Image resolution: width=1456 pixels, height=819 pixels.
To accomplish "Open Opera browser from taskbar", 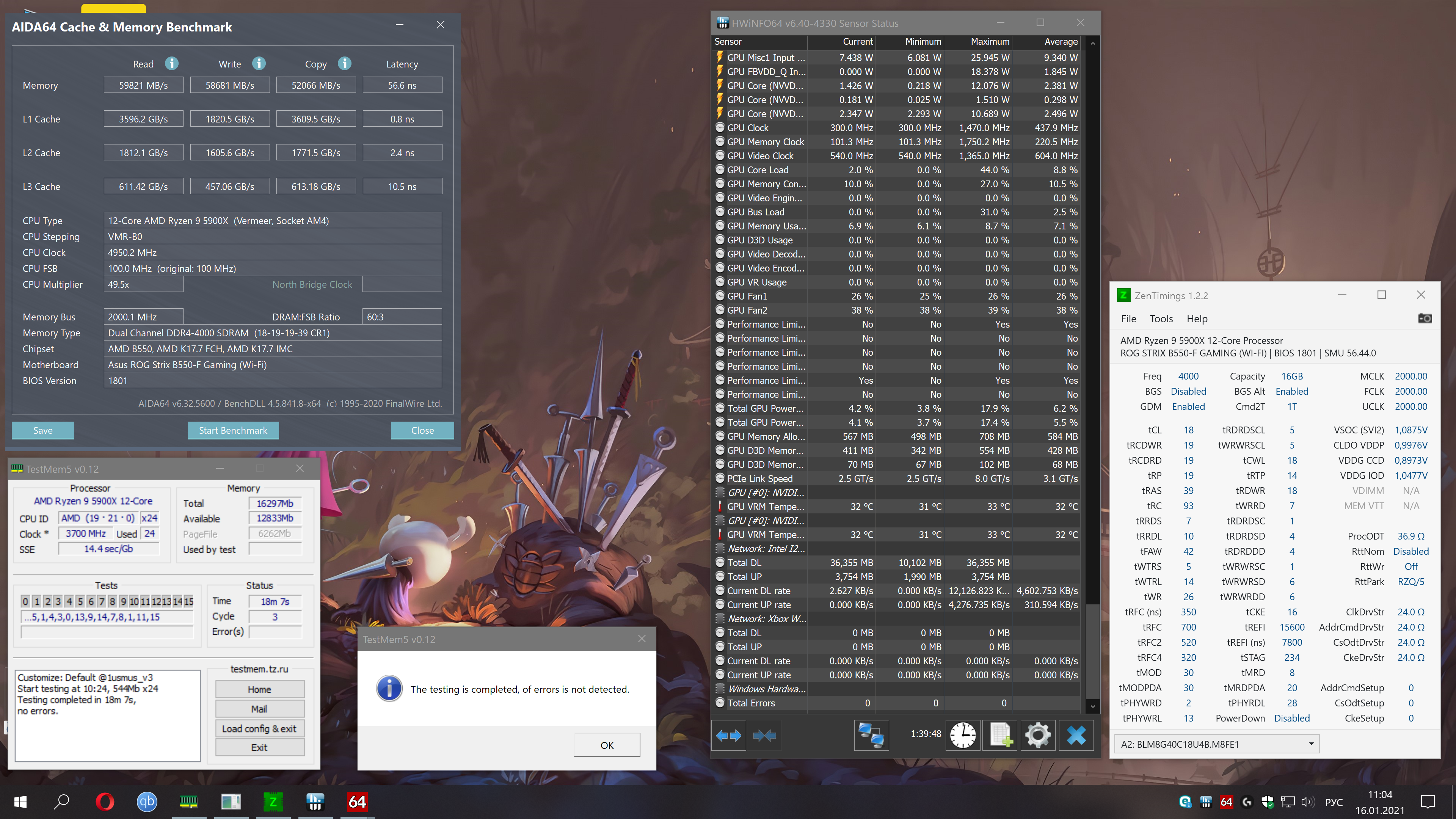I will point(105,802).
